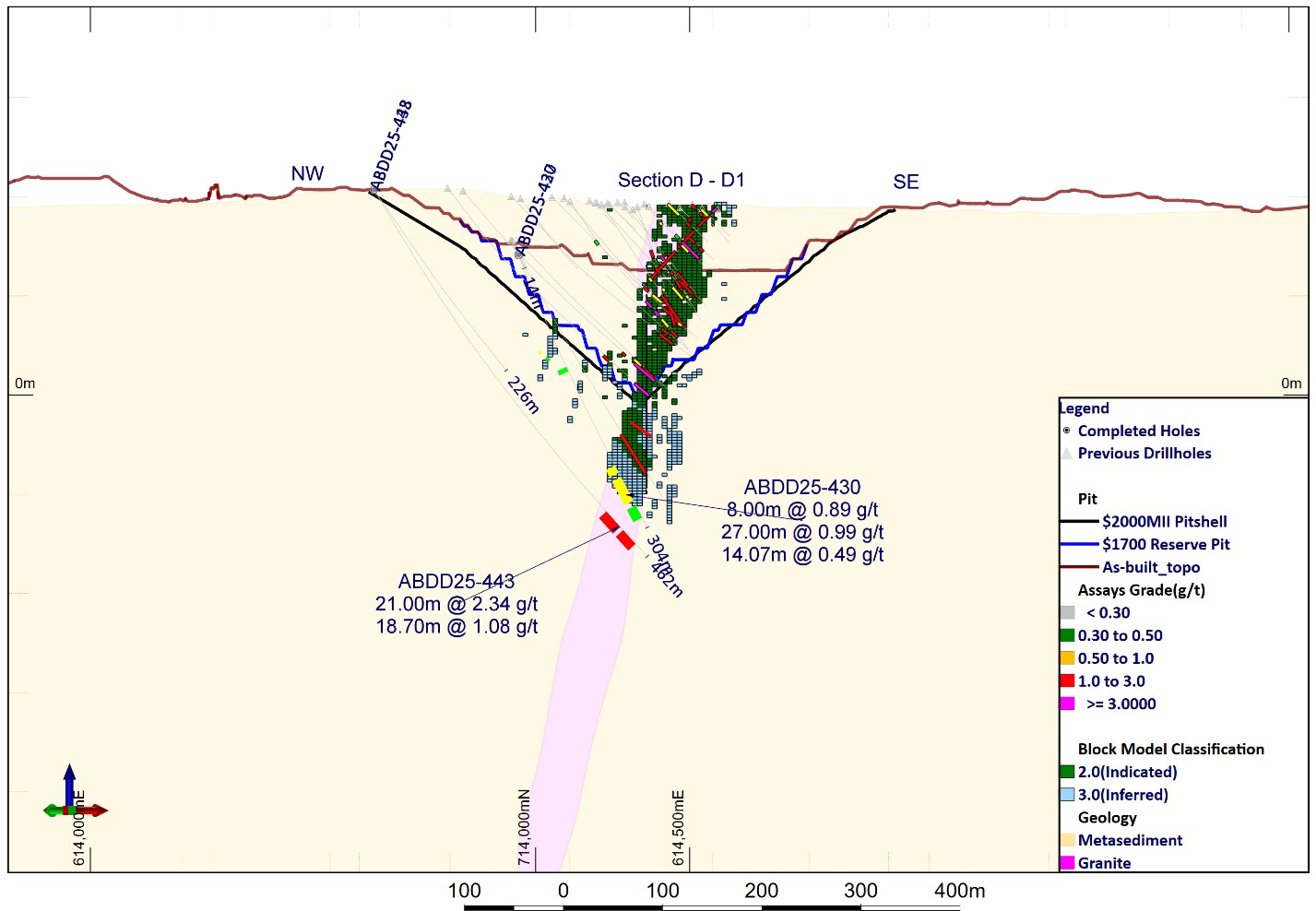
Task: Select the orange 0.50 to 1.0 swatch
Action: point(1067,658)
